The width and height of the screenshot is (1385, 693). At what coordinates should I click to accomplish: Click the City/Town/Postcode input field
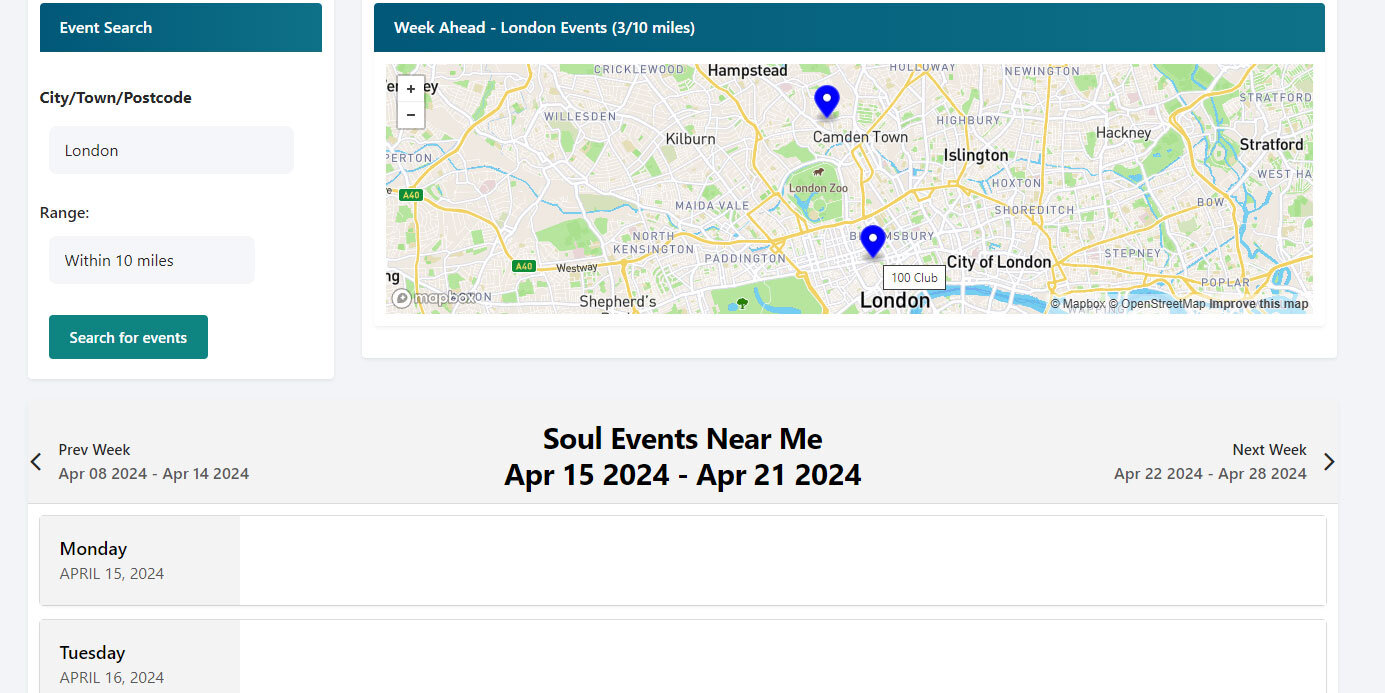pyautogui.click(x=171, y=150)
